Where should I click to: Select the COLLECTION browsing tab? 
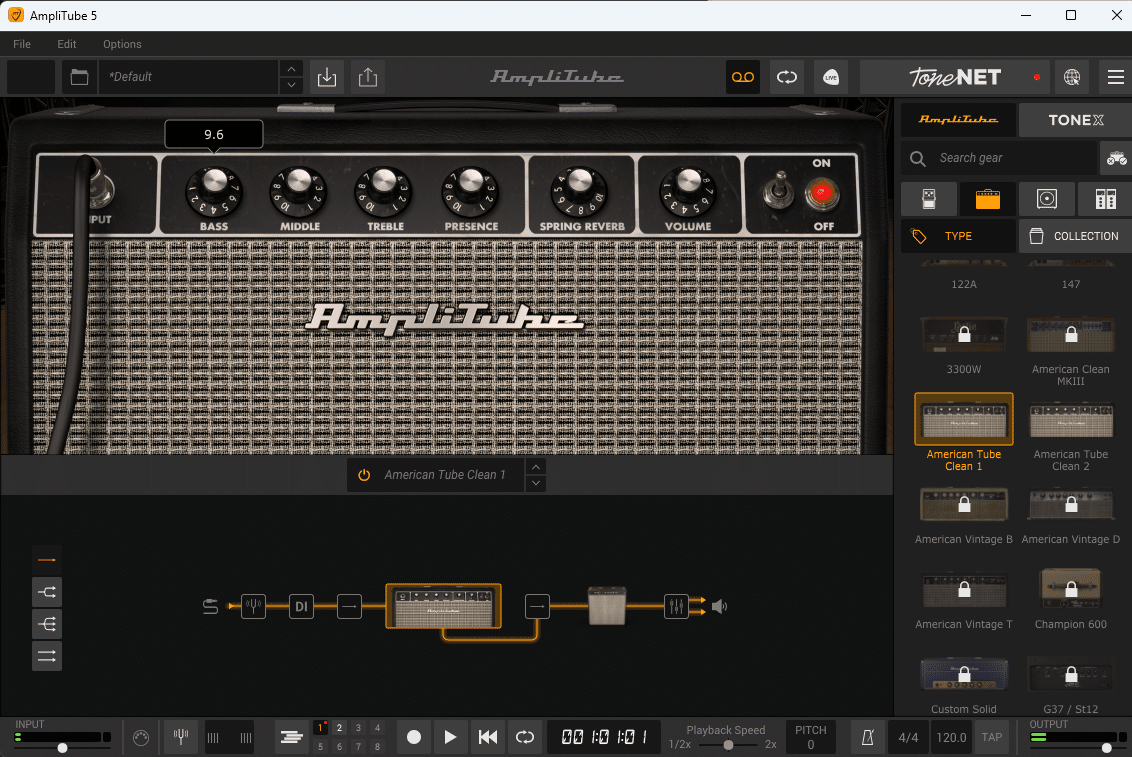[1076, 236]
